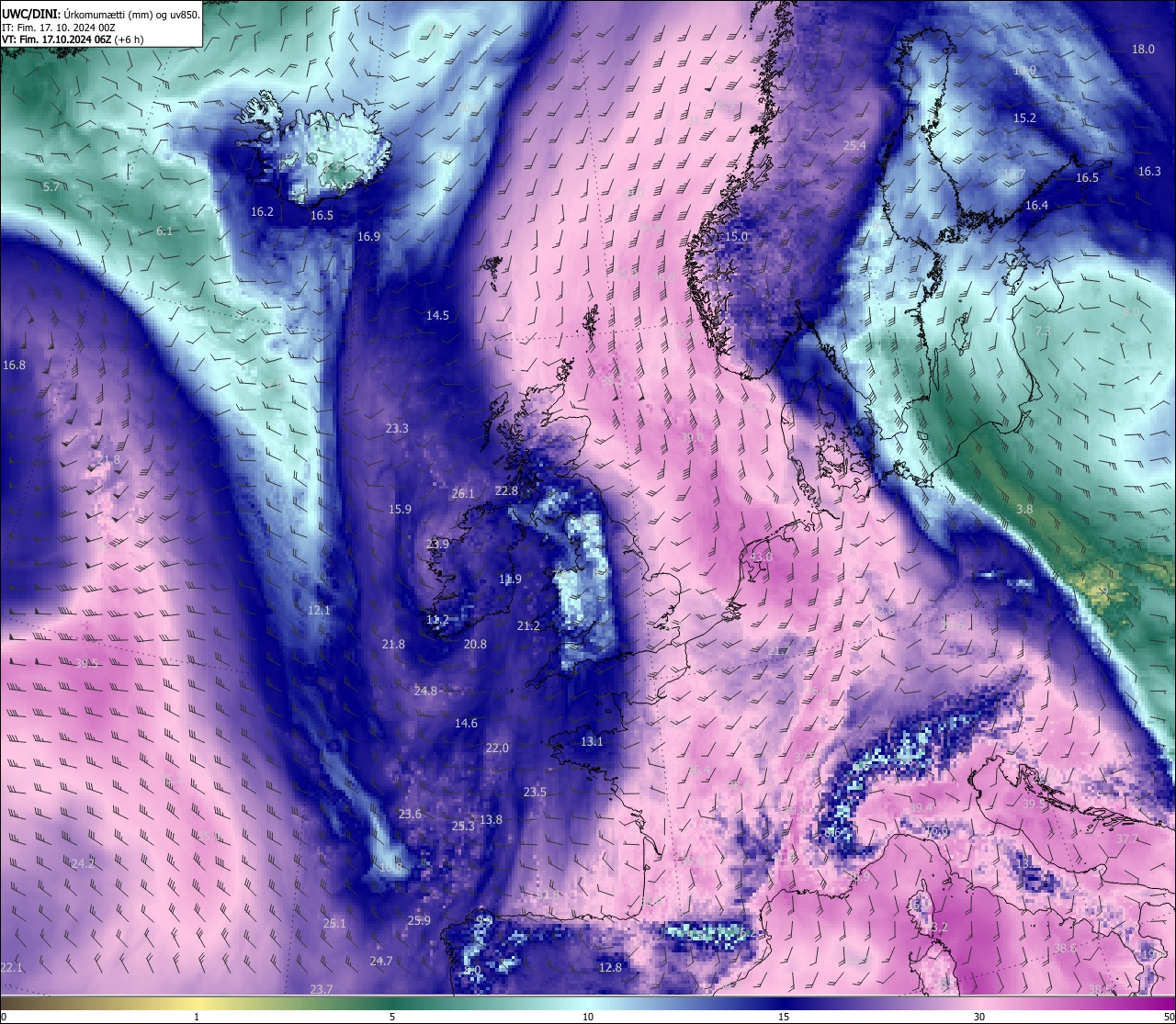1176x1024 pixels.
Task: Click the 0 tick on the color scale
Action: click(x=4, y=1017)
